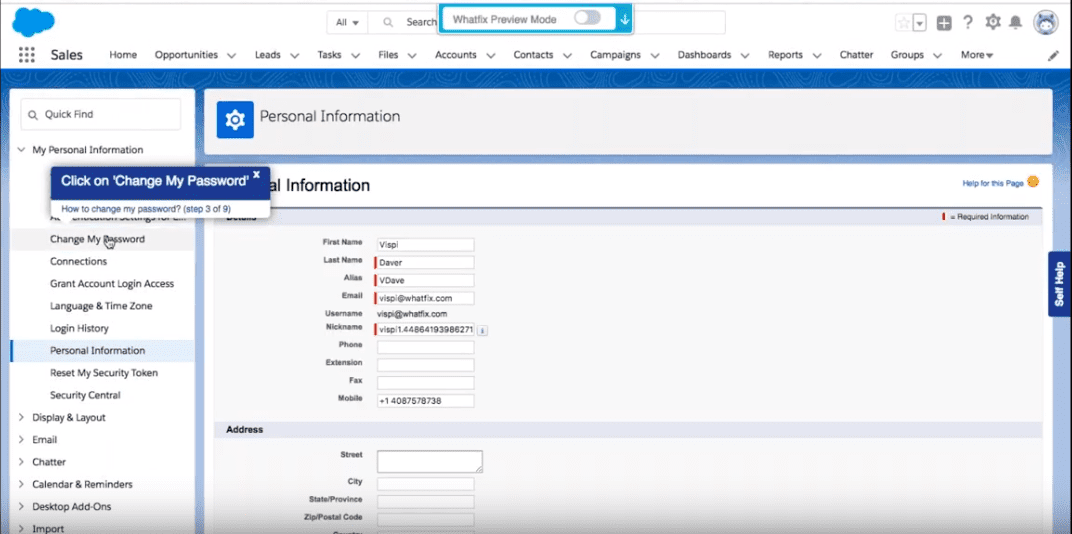Screen dimensions: 1072x534
Task: Open the notifications bell icon
Action: tap(1016, 23)
